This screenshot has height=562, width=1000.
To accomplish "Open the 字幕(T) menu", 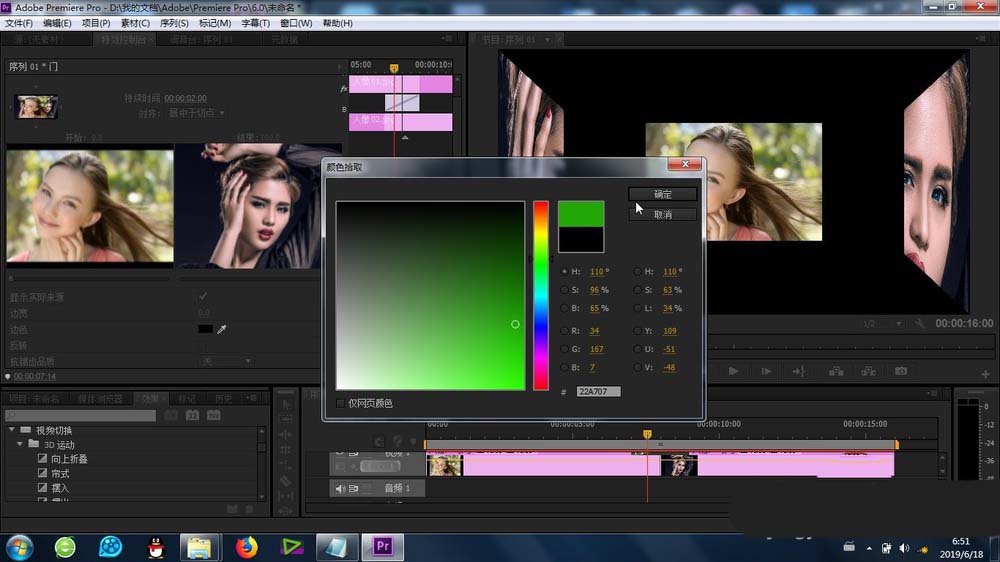I will click(x=256, y=23).
